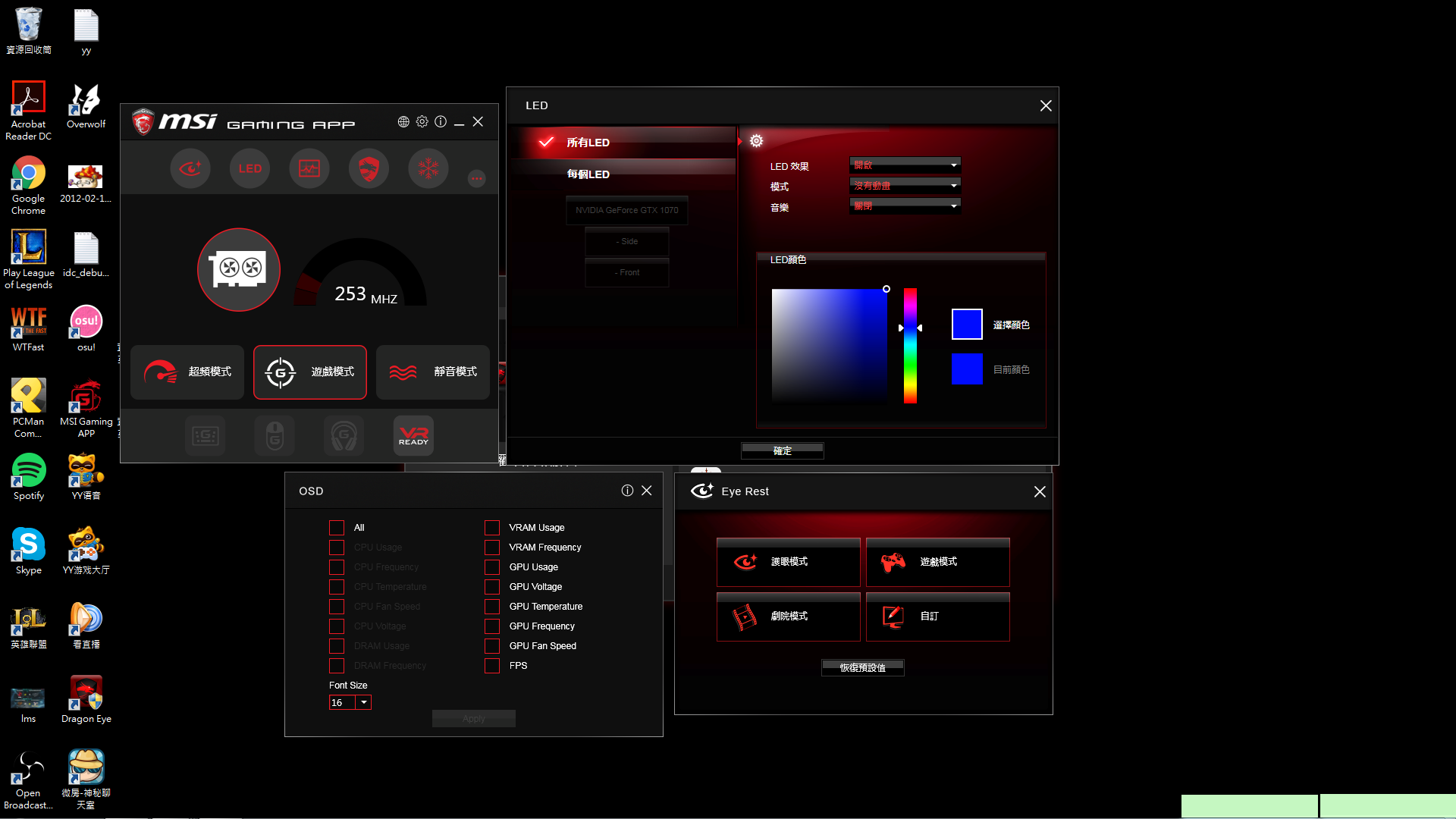Click the Apply button in OSD
The height and width of the screenshot is (819, 1456).
[474, 719]
